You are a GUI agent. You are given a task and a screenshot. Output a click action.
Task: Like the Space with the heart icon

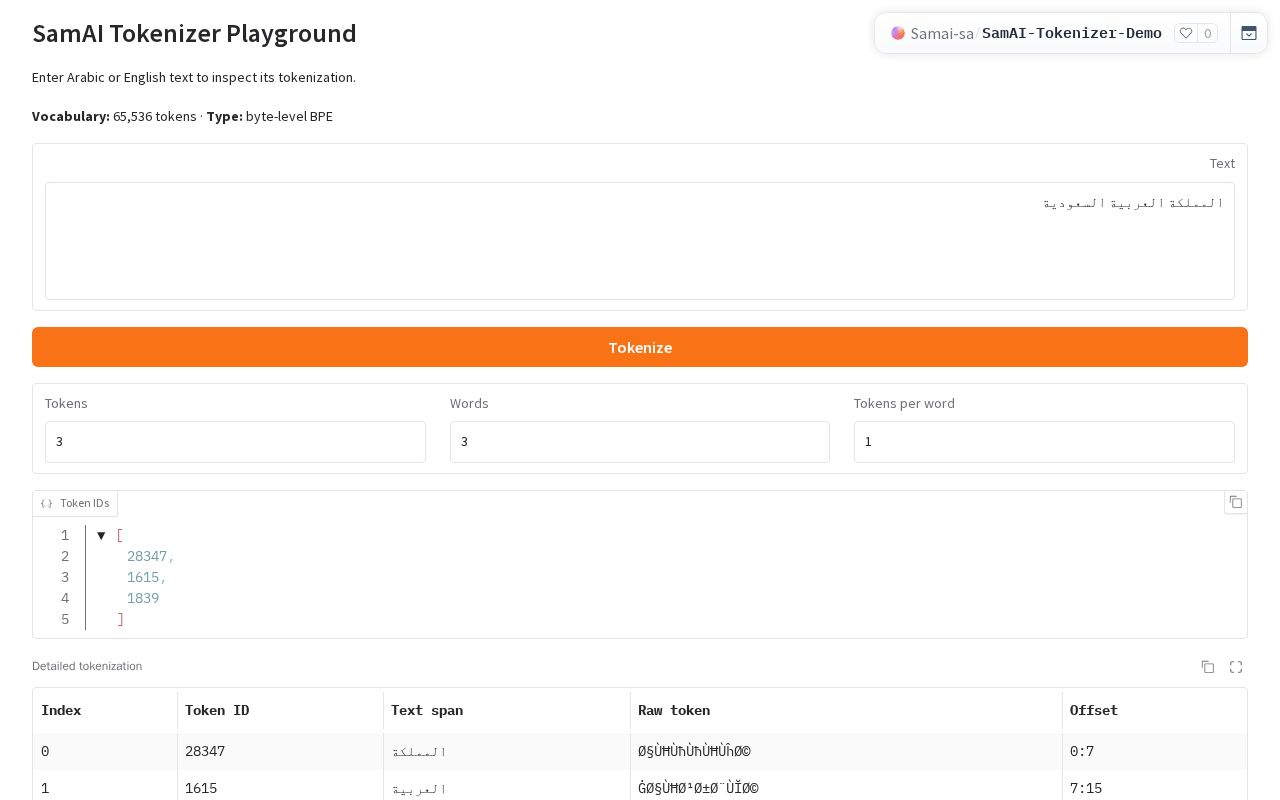[x=1186, y=33]
